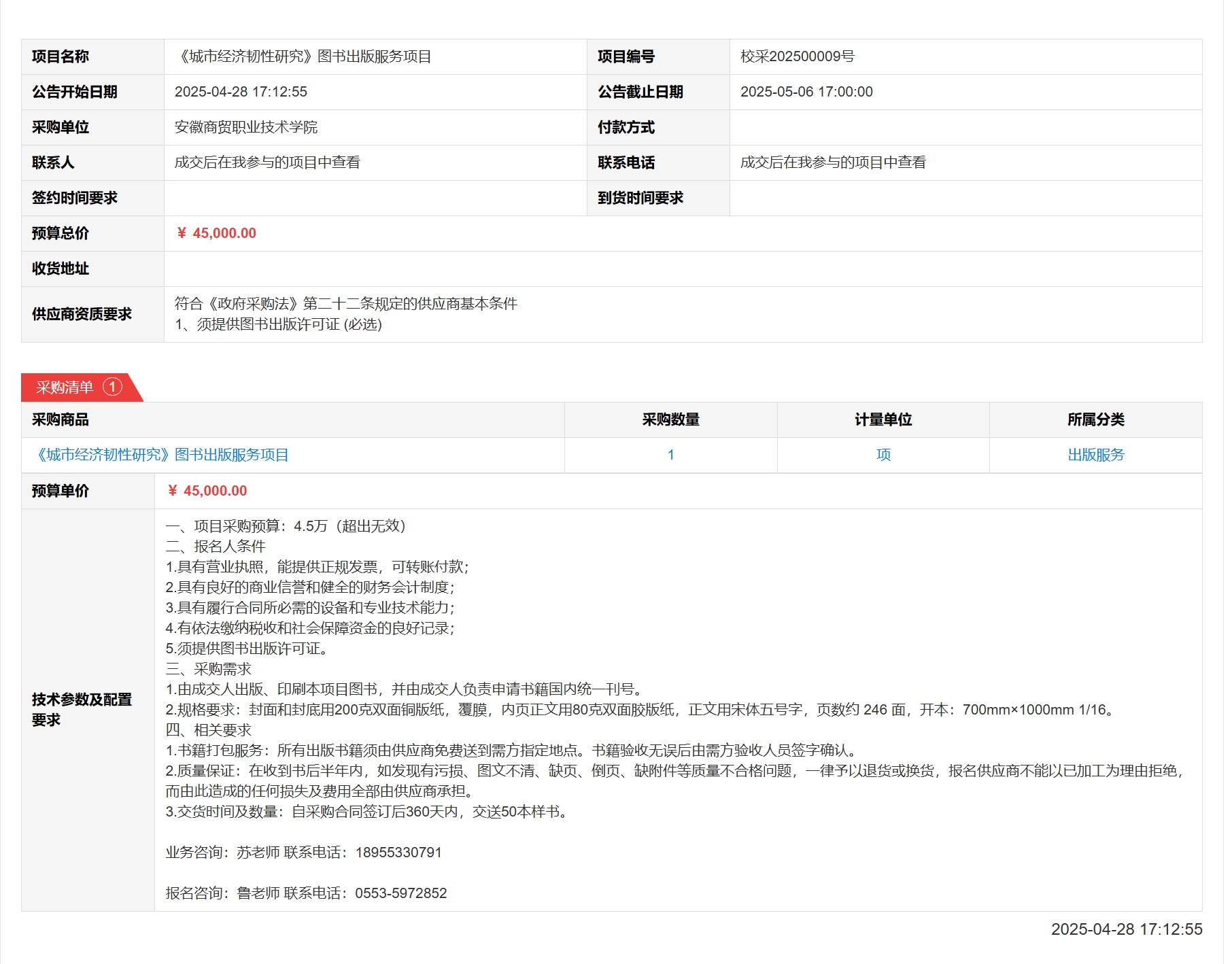Screen dimensions: 1232x964
Task: Click the circled 1 badge beside 采购清单
Action: coord(112,387)
